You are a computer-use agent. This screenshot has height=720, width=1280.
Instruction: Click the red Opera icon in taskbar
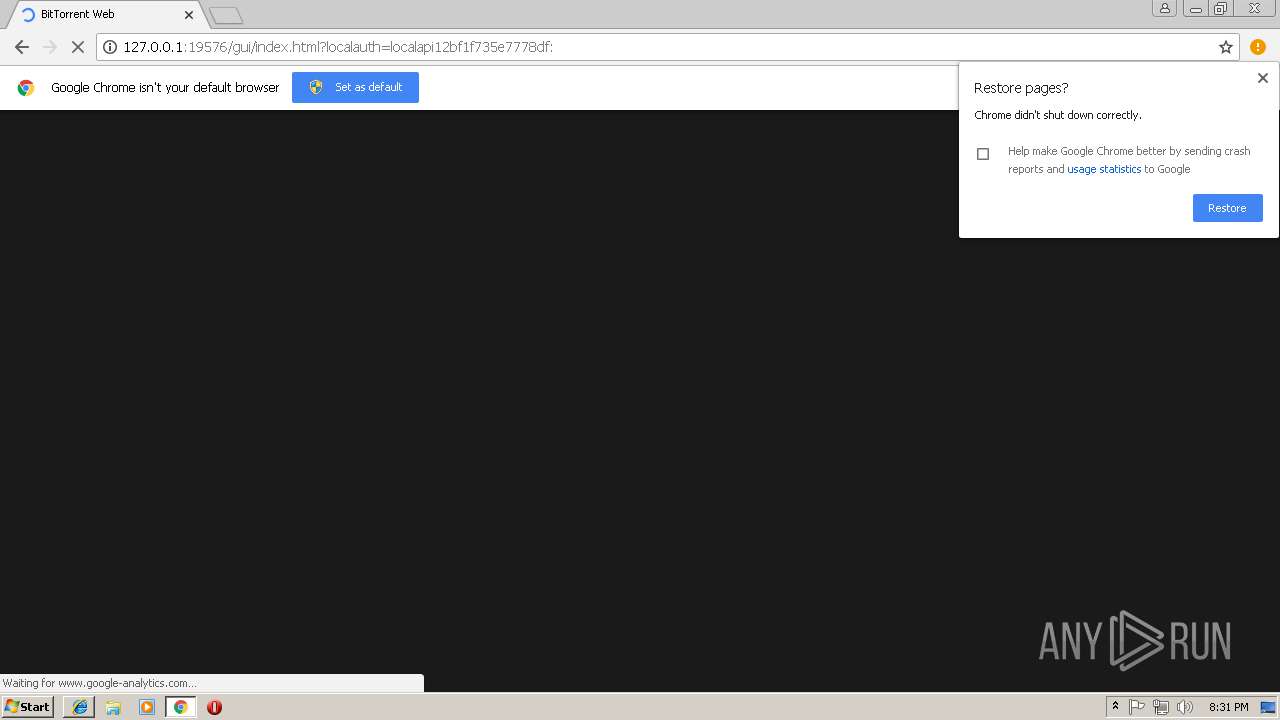[214, 707]
